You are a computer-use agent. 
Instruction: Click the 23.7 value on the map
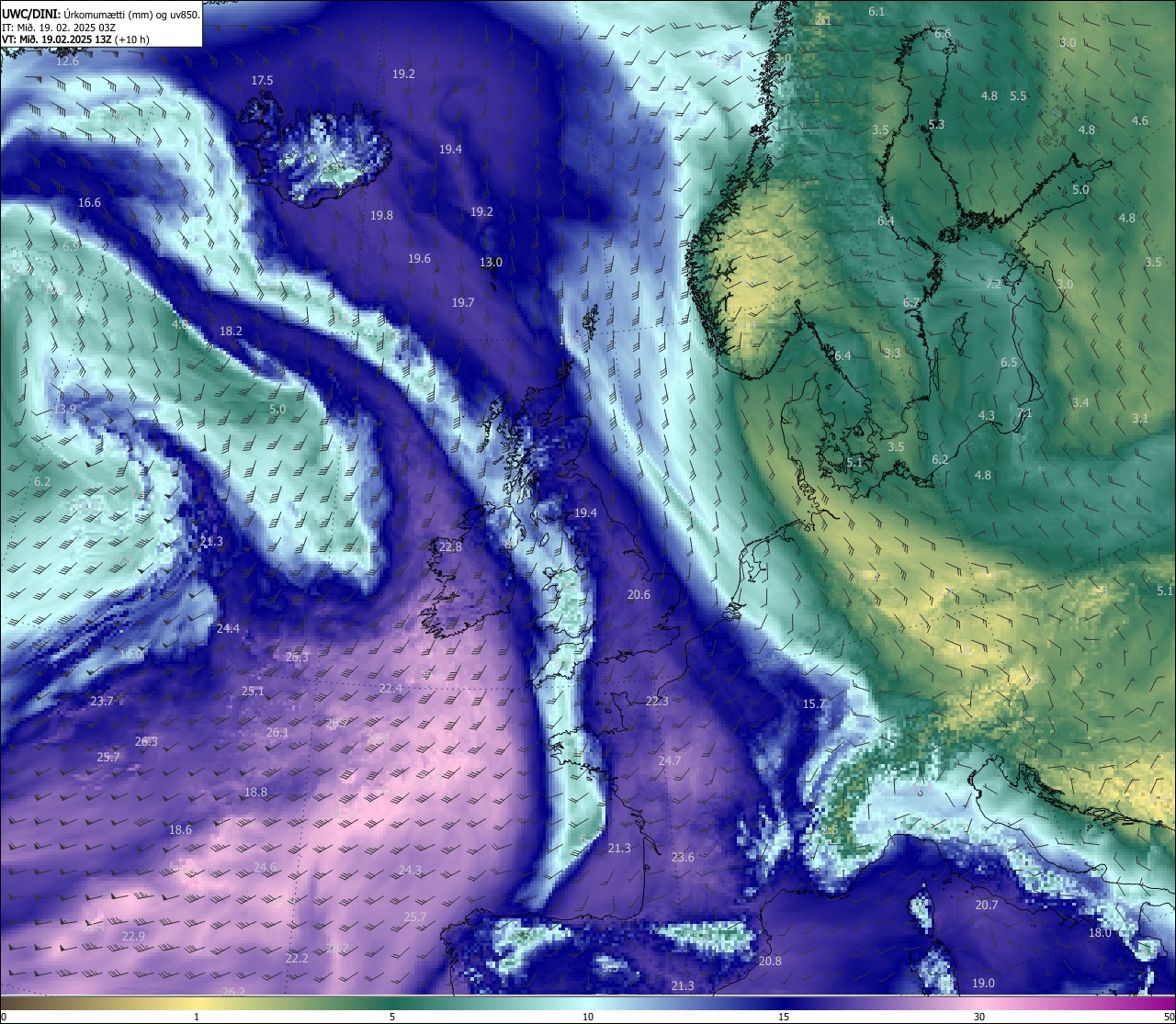(x=102, y=702)
